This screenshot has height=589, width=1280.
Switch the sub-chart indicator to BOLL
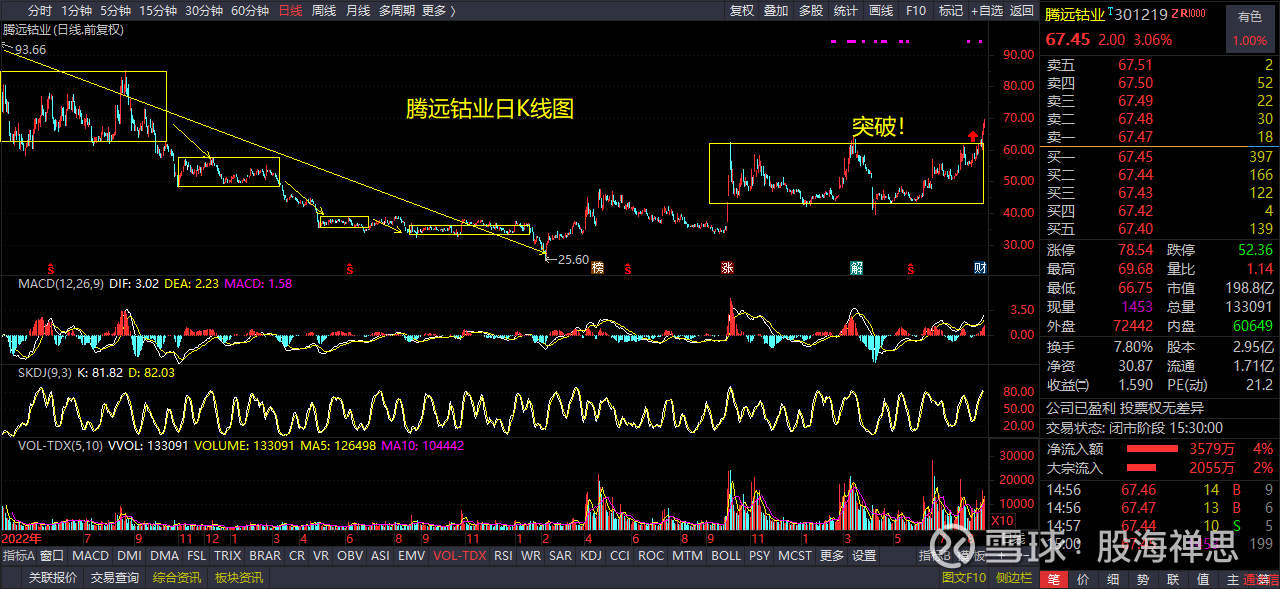[726, 556]
